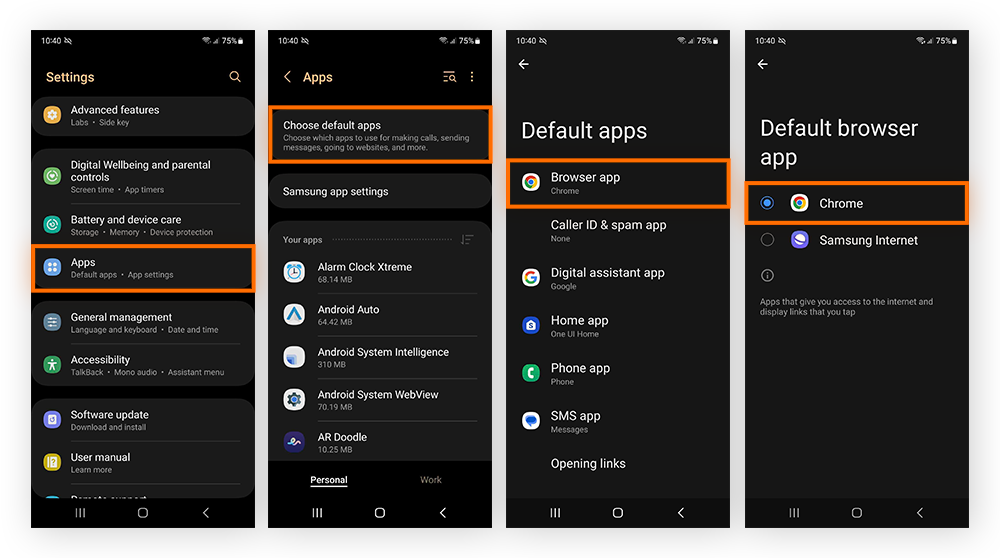Tap Google icon beside Digital assistant app
Screen dimensions: 1000x558
tap(531, 277)
